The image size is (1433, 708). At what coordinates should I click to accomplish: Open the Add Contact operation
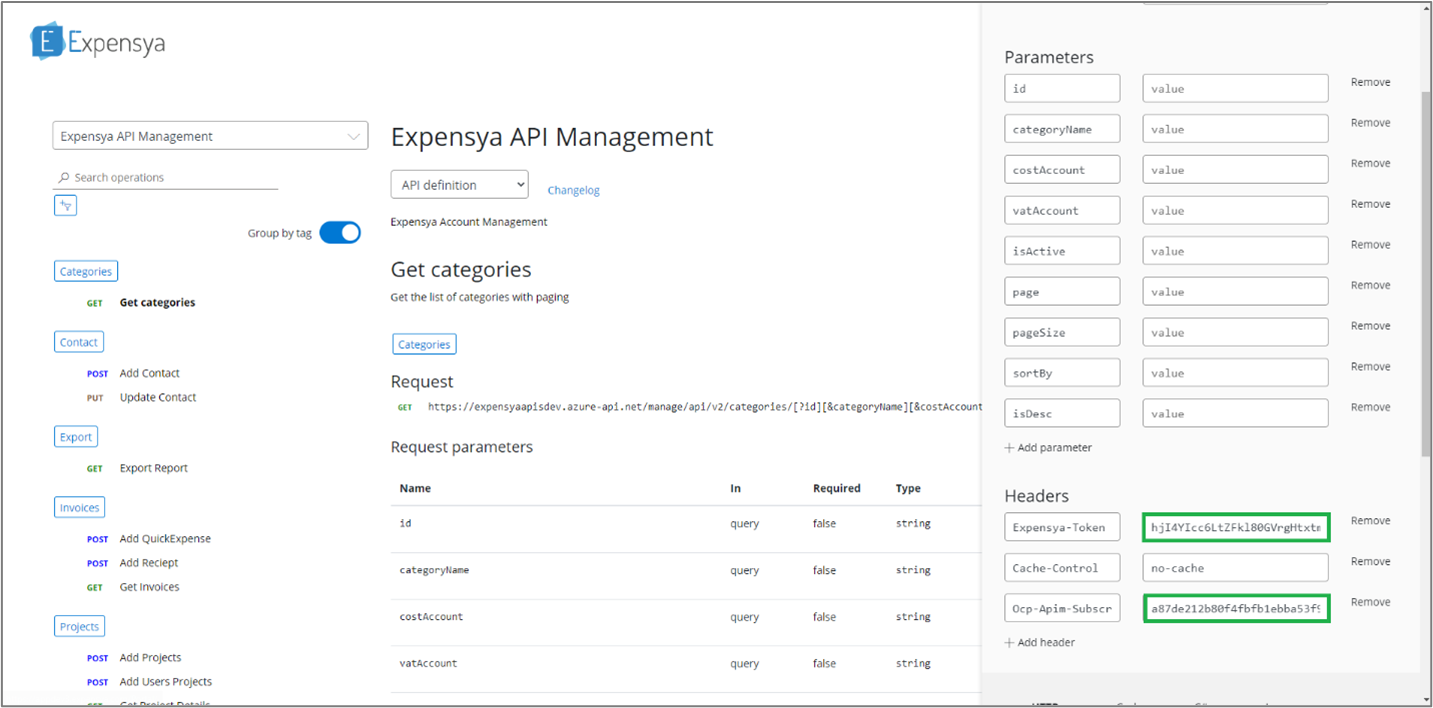click(x=150, y=373)
